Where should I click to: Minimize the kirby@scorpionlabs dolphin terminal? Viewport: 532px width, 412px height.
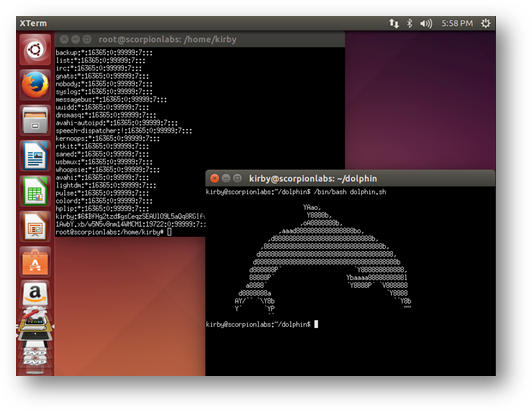pyautogui.click(x=226, y=178)
